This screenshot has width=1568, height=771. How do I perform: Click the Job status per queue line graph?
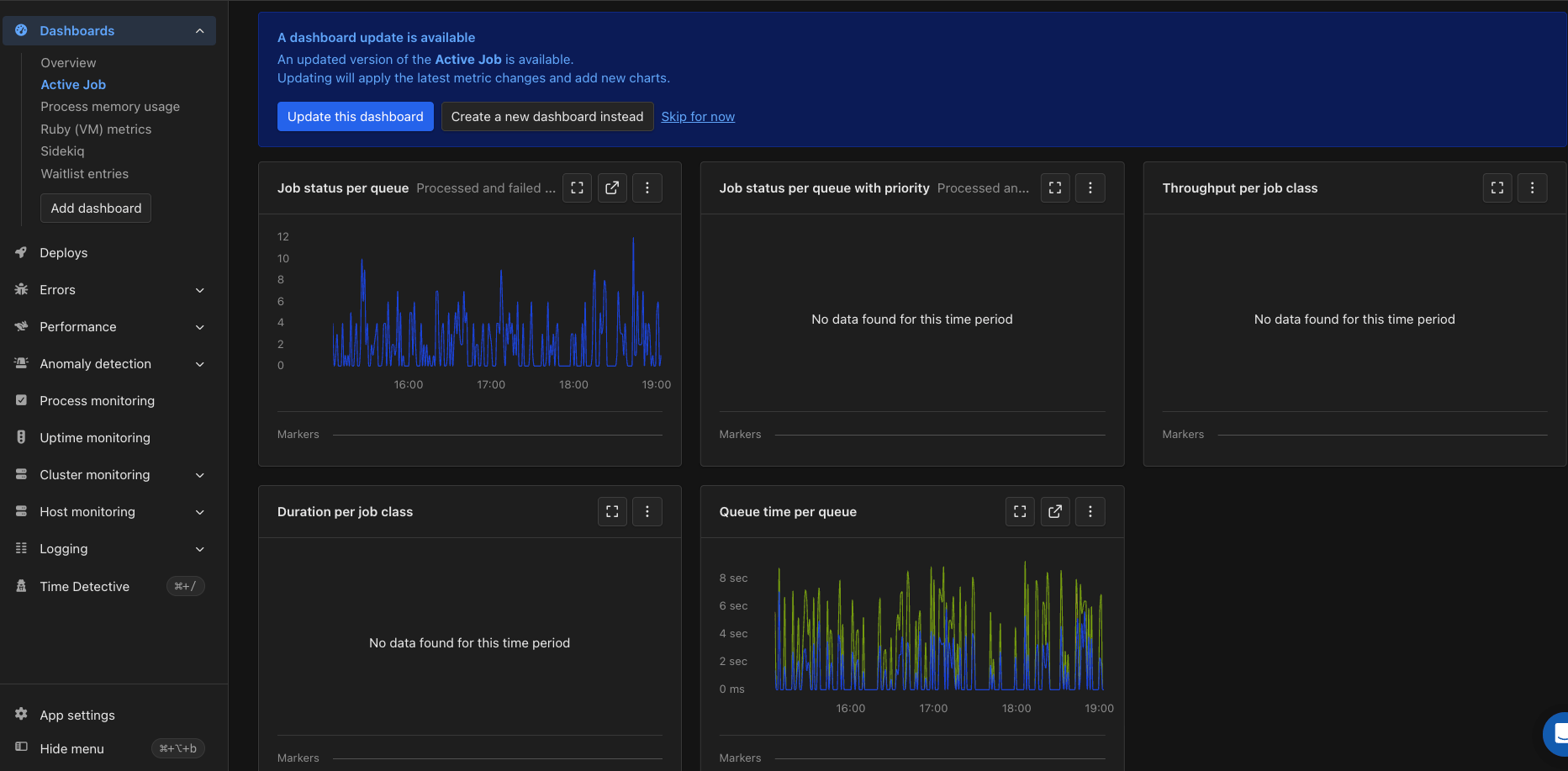pyautogui.click(x=497, y=303)
